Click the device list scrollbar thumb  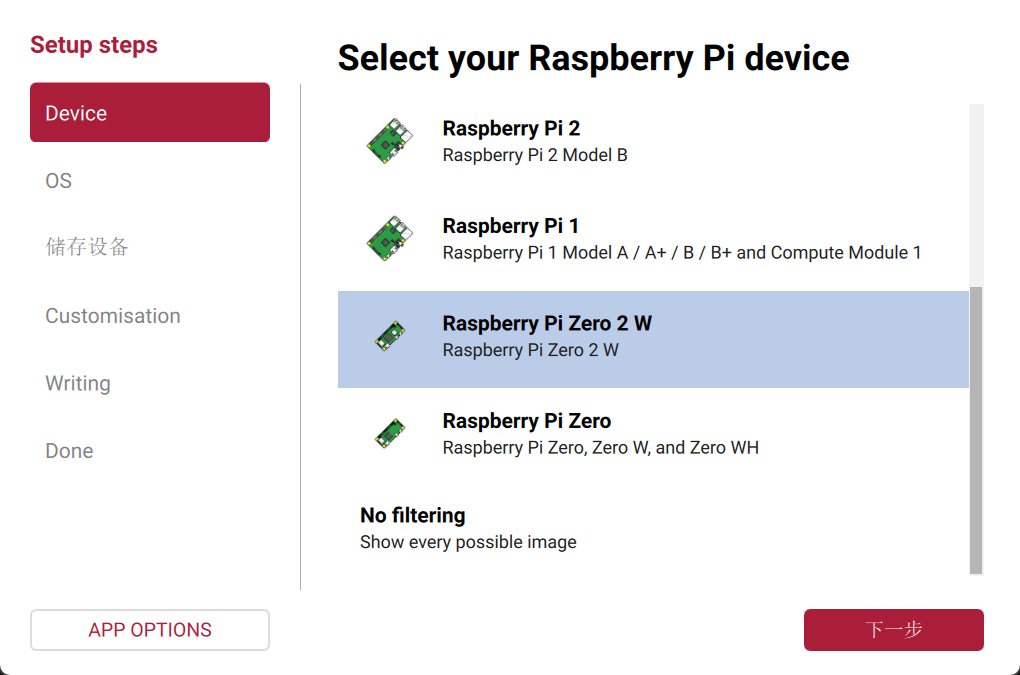pos(976,430)
